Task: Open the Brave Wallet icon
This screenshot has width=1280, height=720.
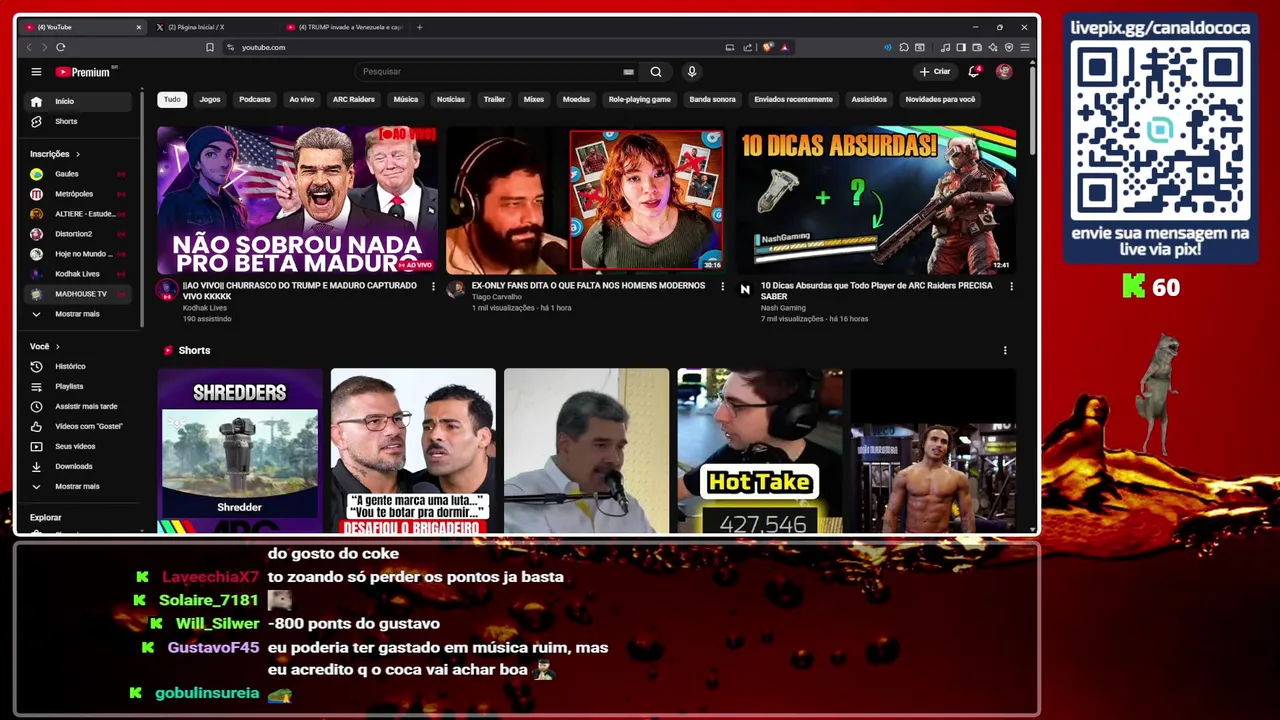Action: coord(977,47)
